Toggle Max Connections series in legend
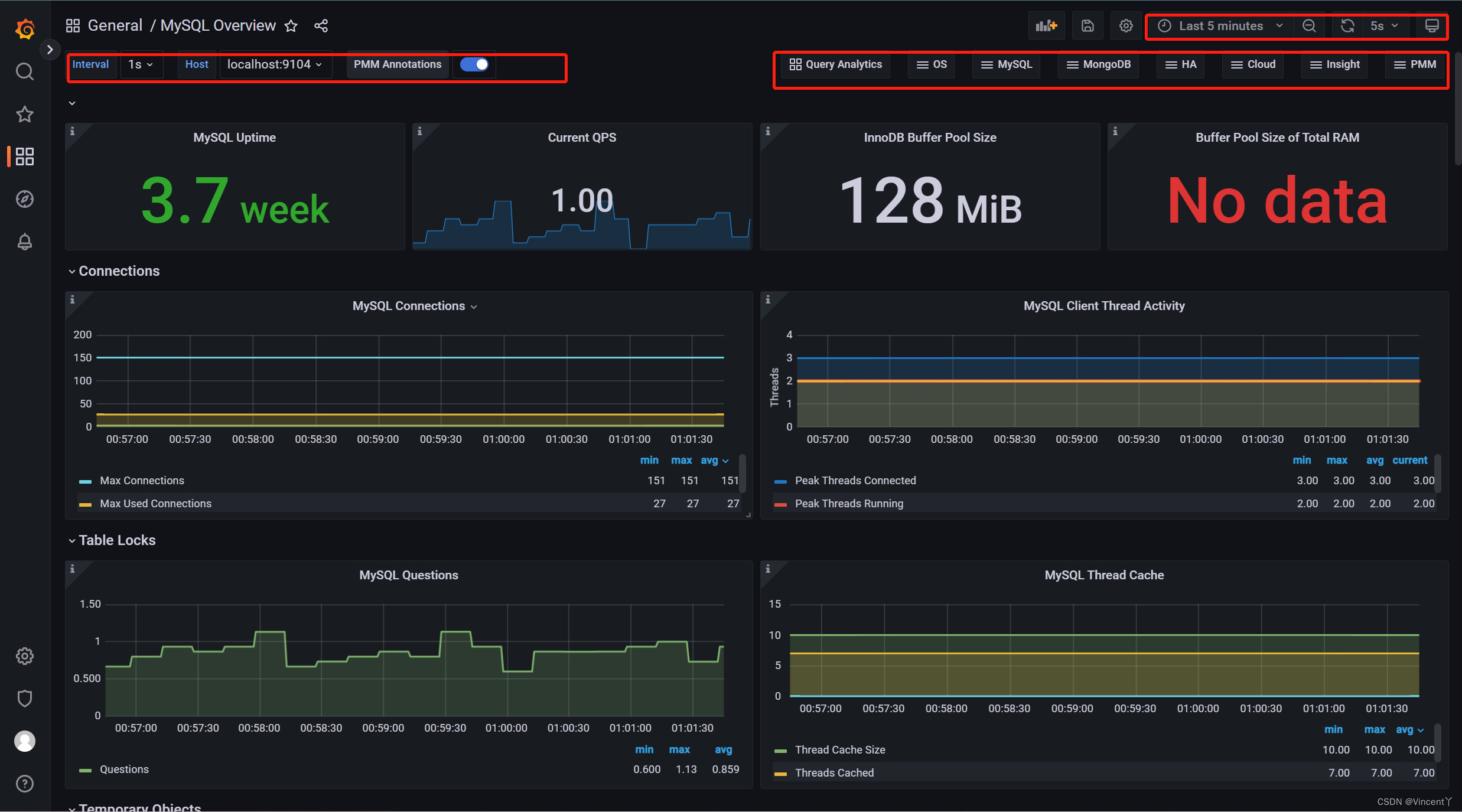This screenshot has width=1462, height=812. coord(142,481)
